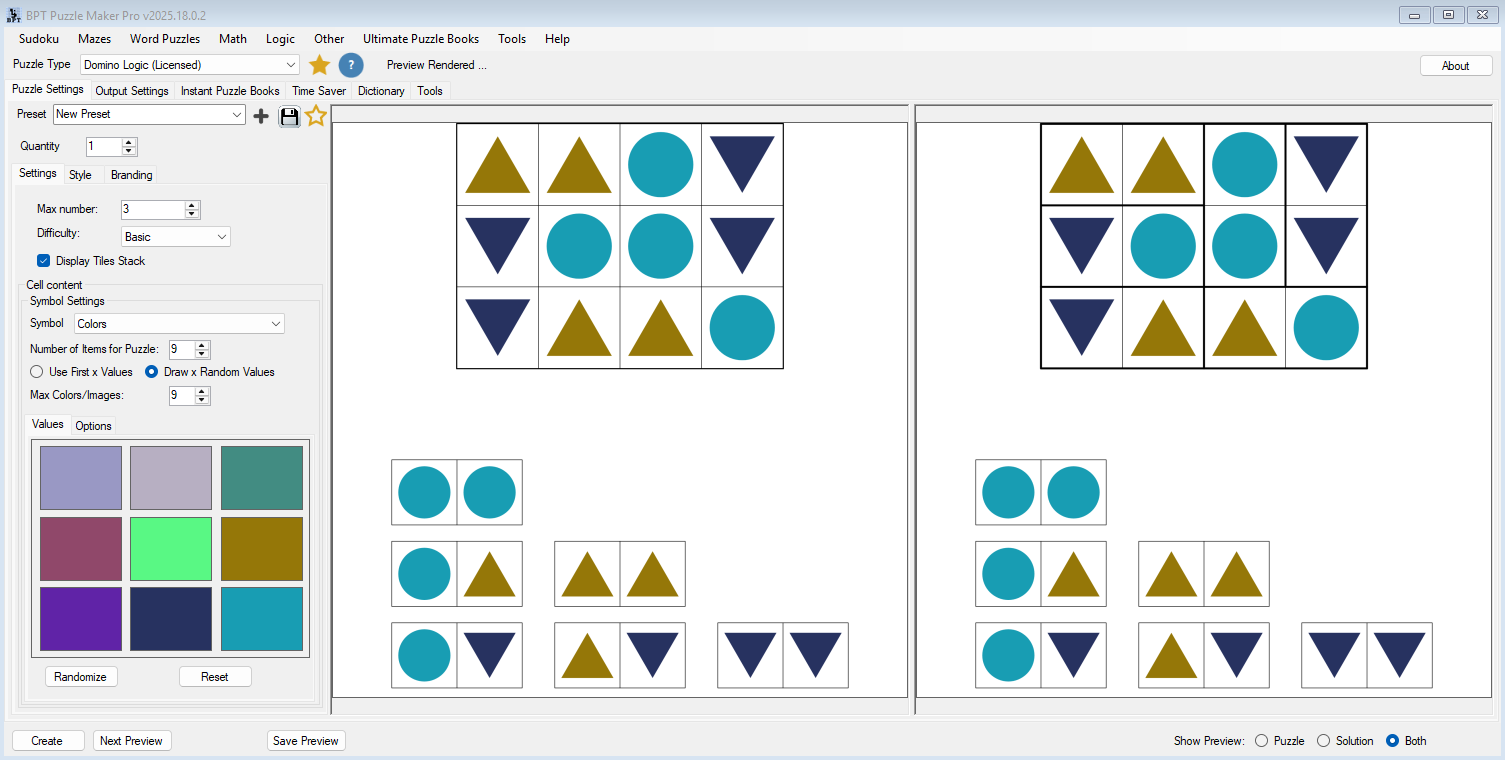Viewport: 1505px width, 760px height.
Task: Open help for the Domino Logic puzzle
Action: coord(351,64)
